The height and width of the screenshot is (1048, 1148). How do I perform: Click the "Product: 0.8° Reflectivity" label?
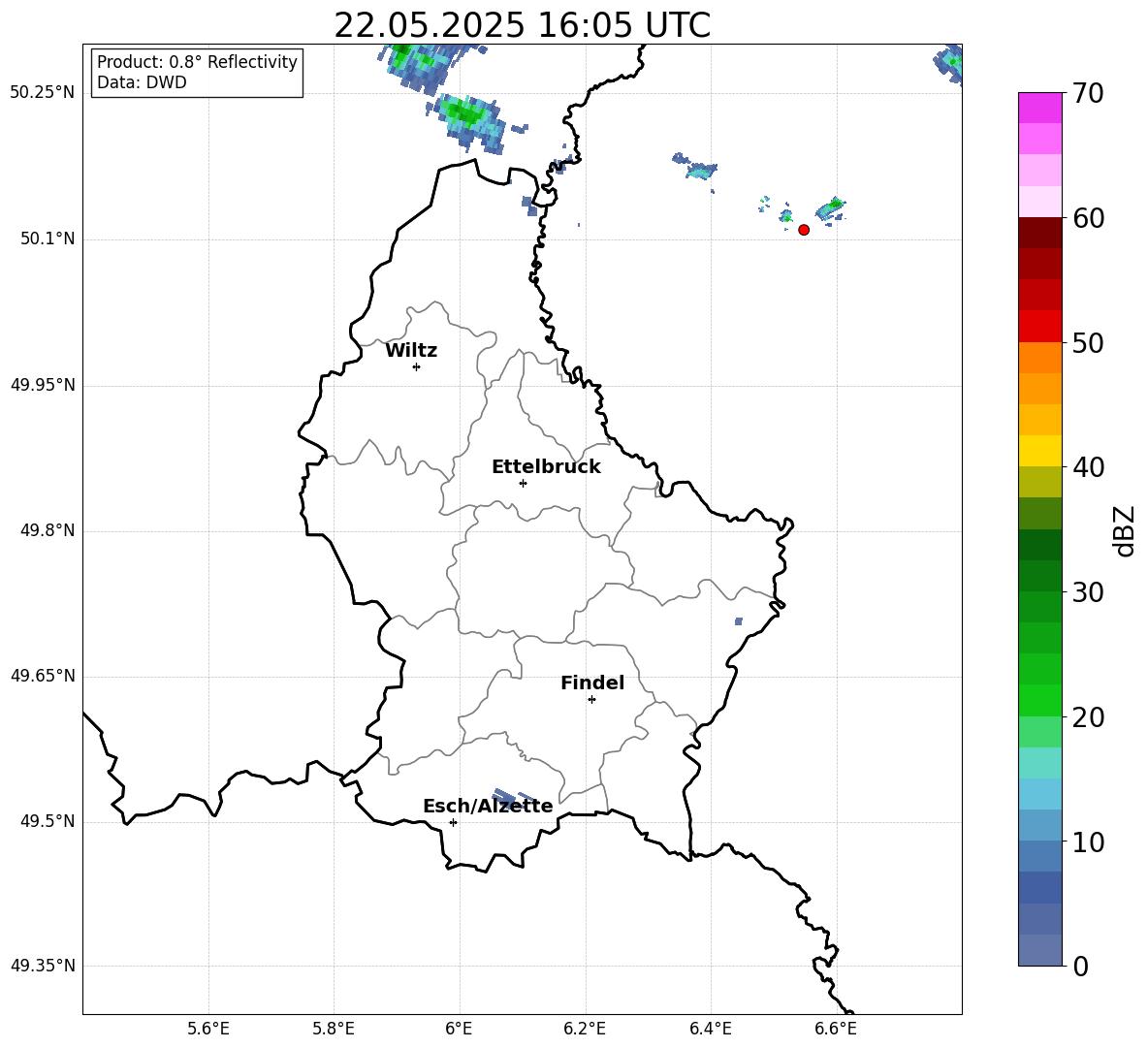tap(197, 62)
